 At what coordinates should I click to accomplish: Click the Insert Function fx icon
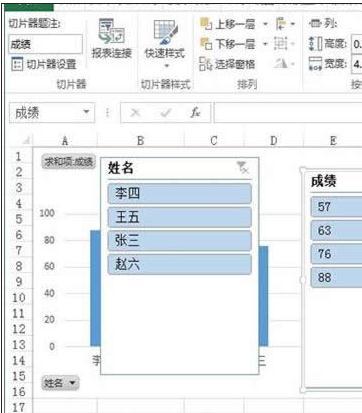coord(195,113)
